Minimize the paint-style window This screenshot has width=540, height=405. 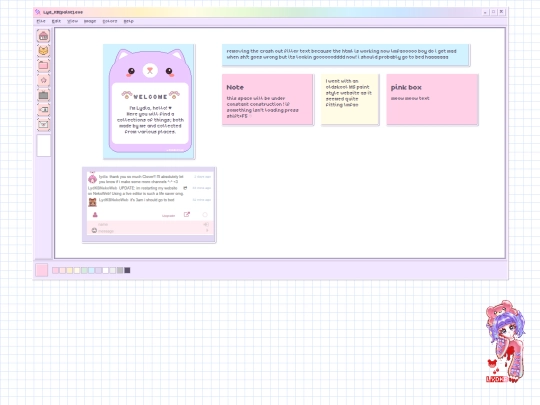(485, 12)
